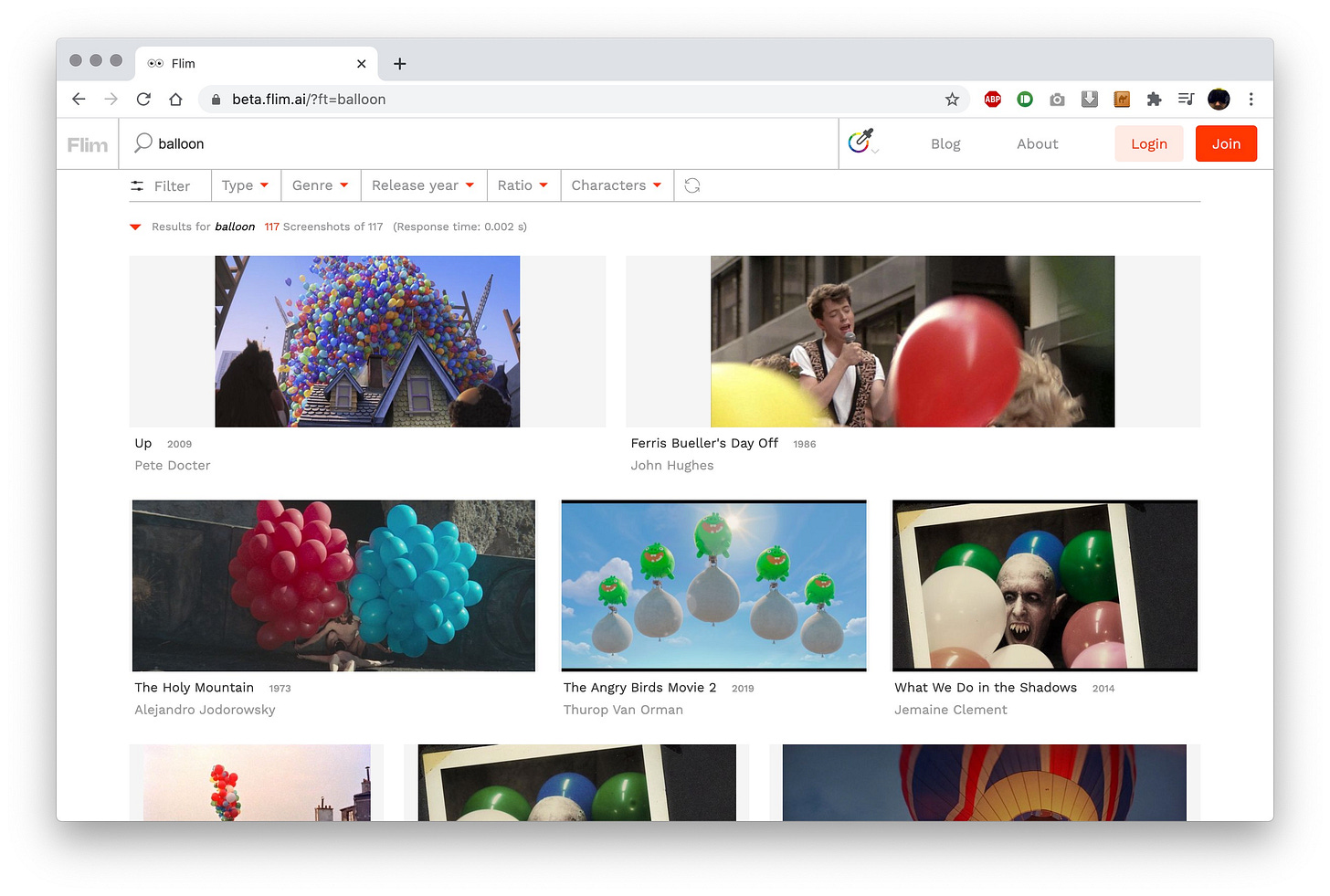View site info via the lock icon
1330x896 pixels.
point(216,100)
